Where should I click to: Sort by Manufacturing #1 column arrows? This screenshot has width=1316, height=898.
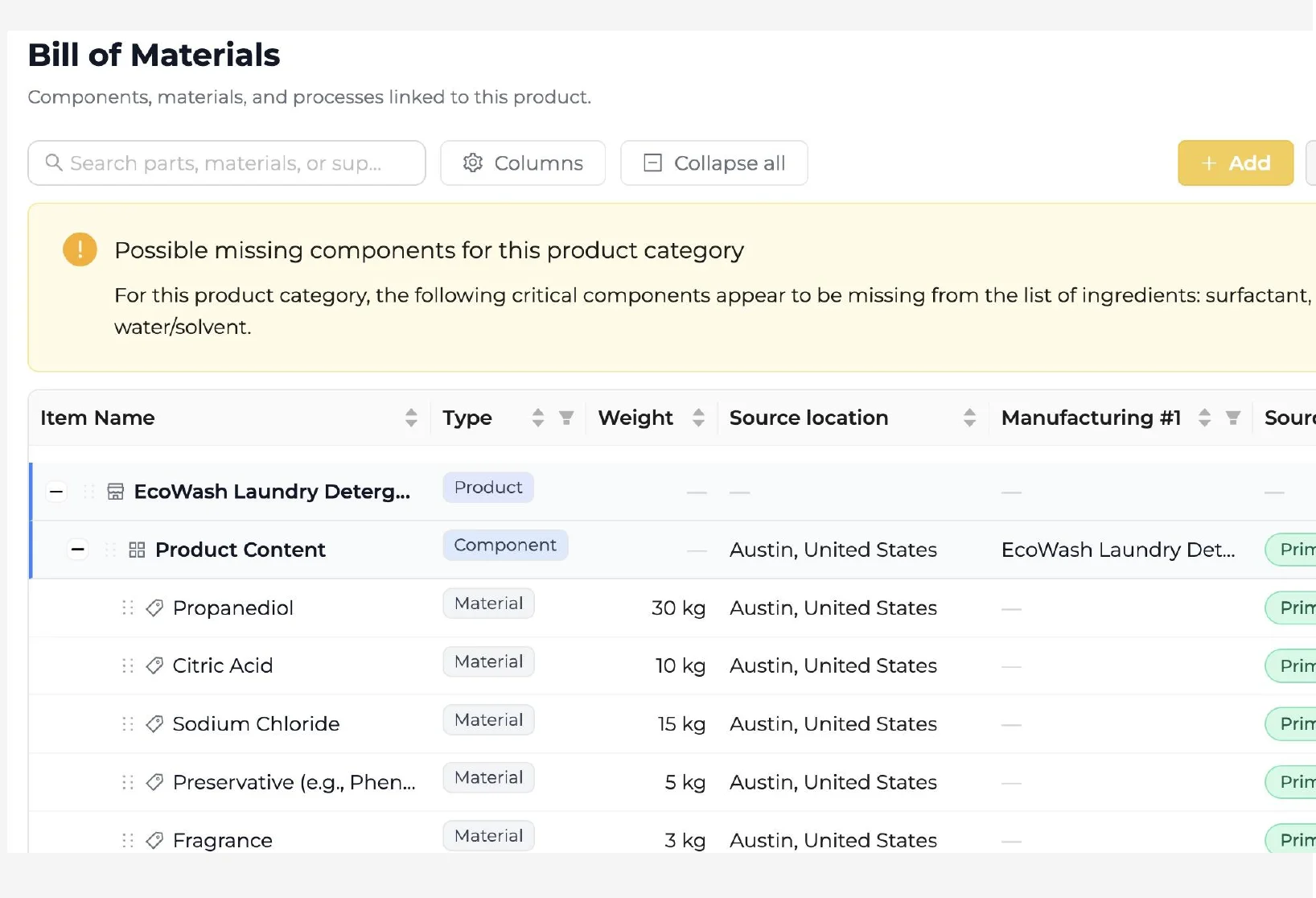tap(1204, 418)
